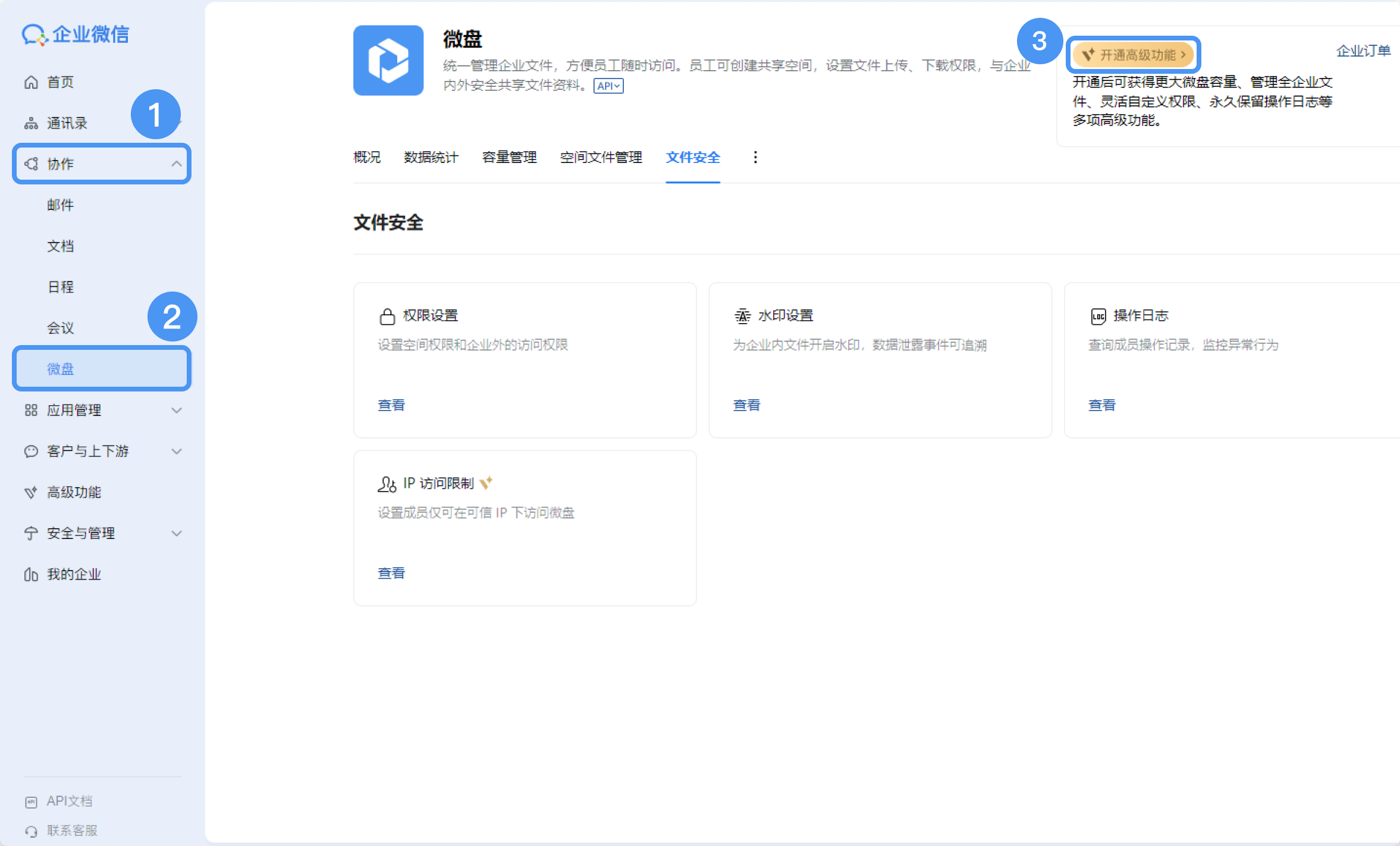This screenshot has width=1400, height=846.
Task: Click 查看 under 操作日志
Action: point(1102,405)
